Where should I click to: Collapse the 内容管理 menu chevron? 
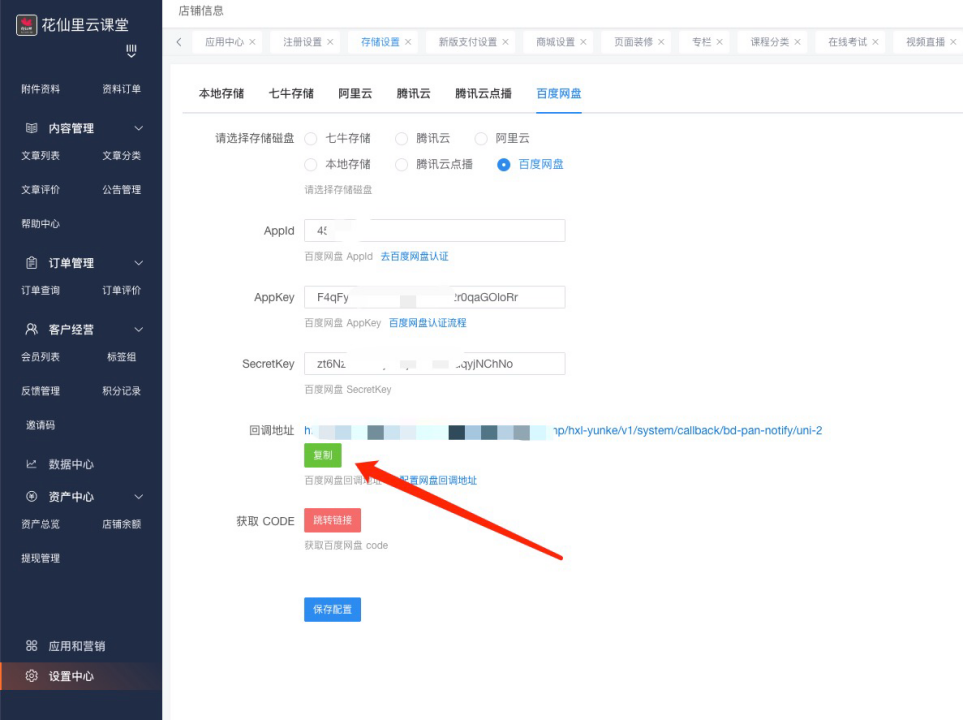[139, 128]
